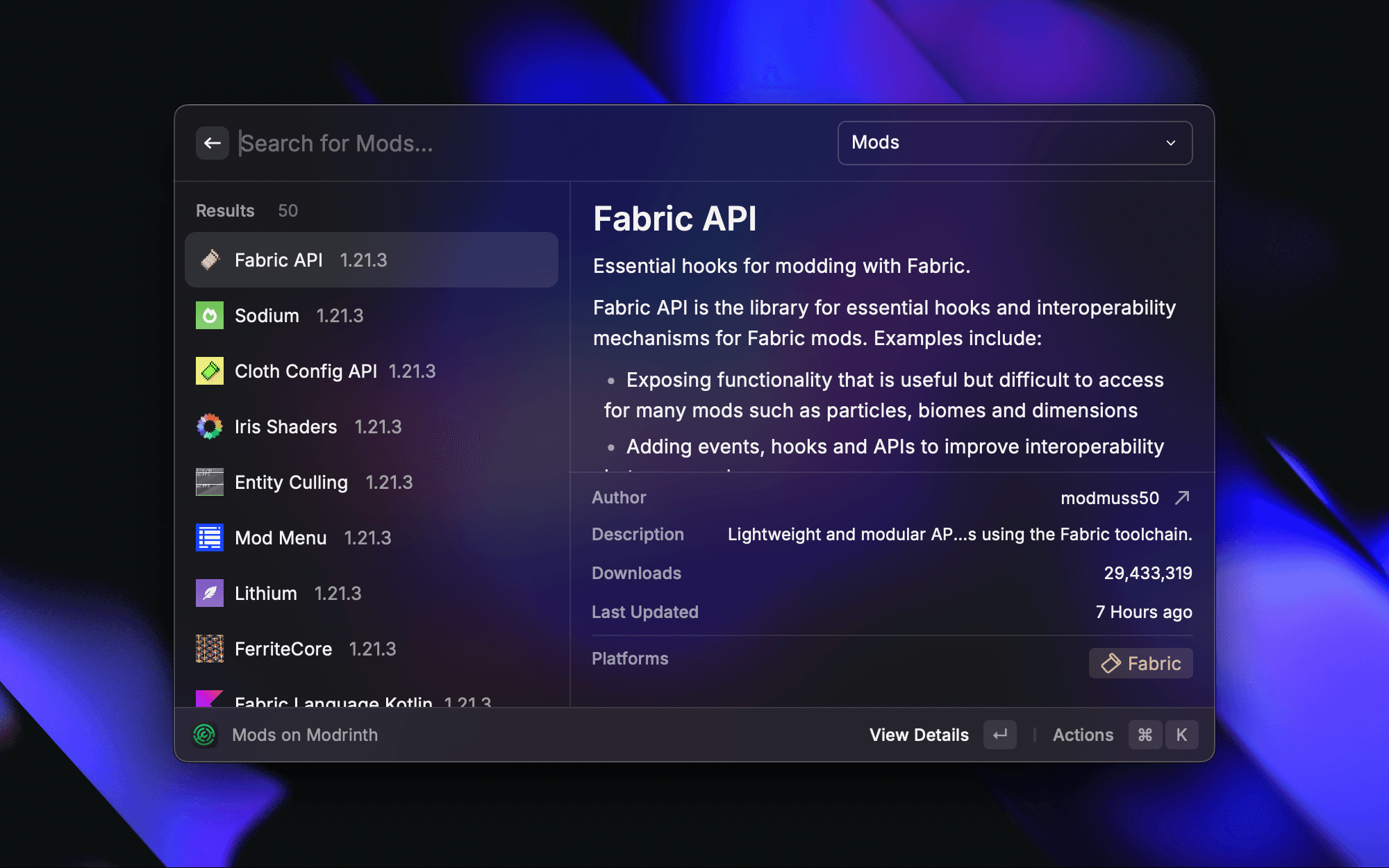The image size is (1389, 868).
Task: Toggle the Mods on Modrinth icon
Action: pos(205,734)
